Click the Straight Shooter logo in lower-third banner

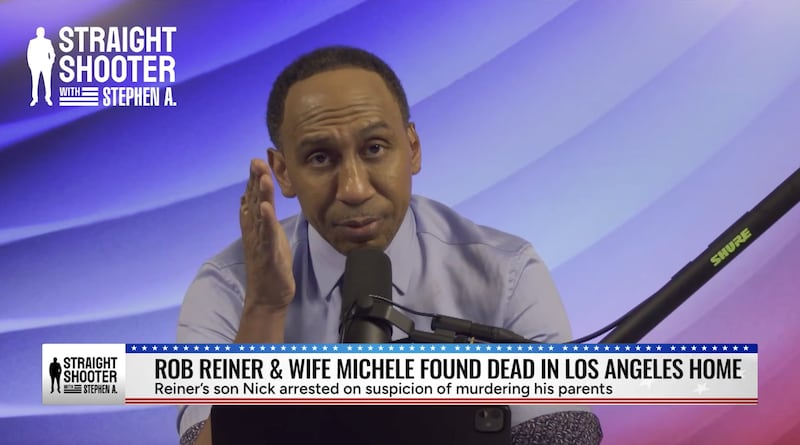tap(84, 375)
